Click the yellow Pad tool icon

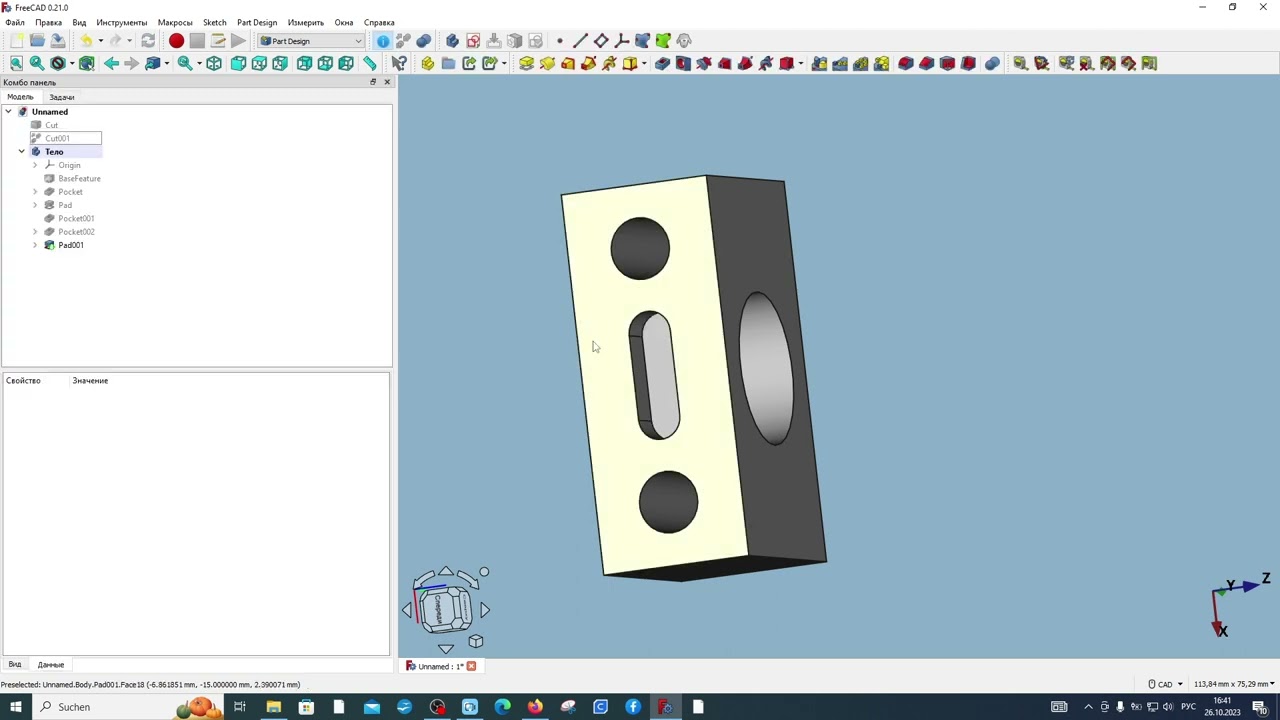527,64
